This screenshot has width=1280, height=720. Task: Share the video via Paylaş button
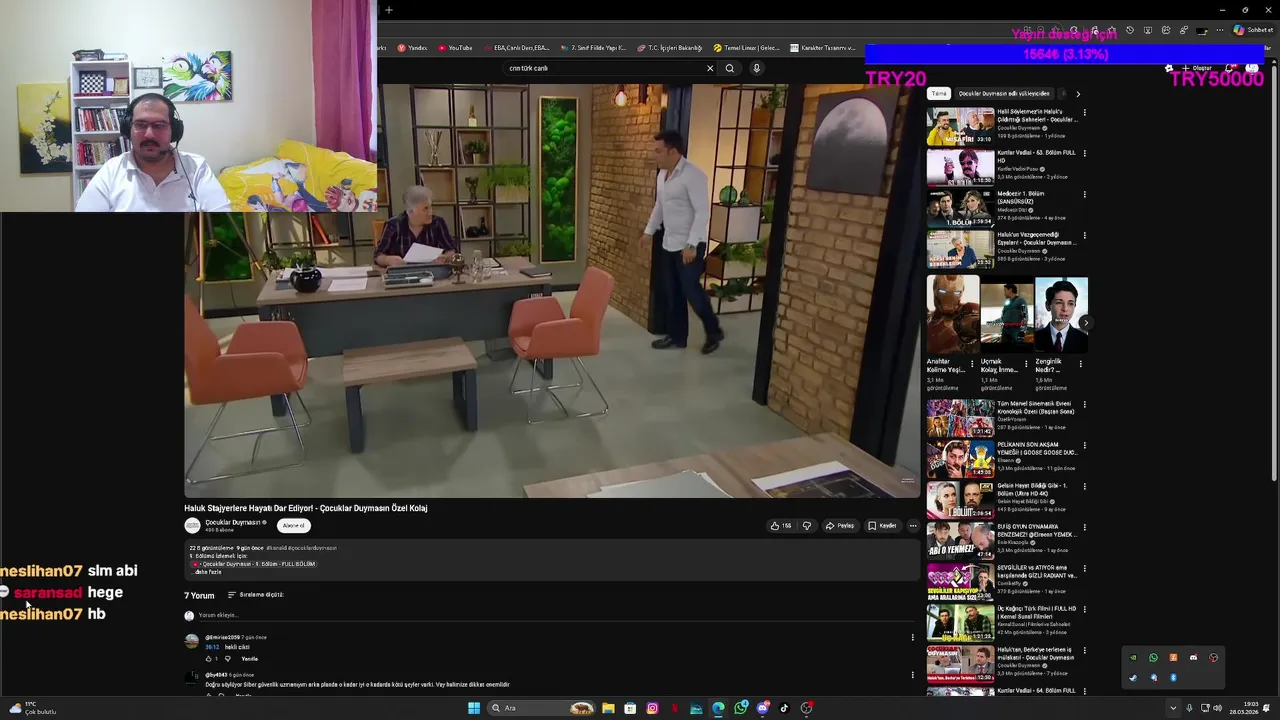point(840,525)
